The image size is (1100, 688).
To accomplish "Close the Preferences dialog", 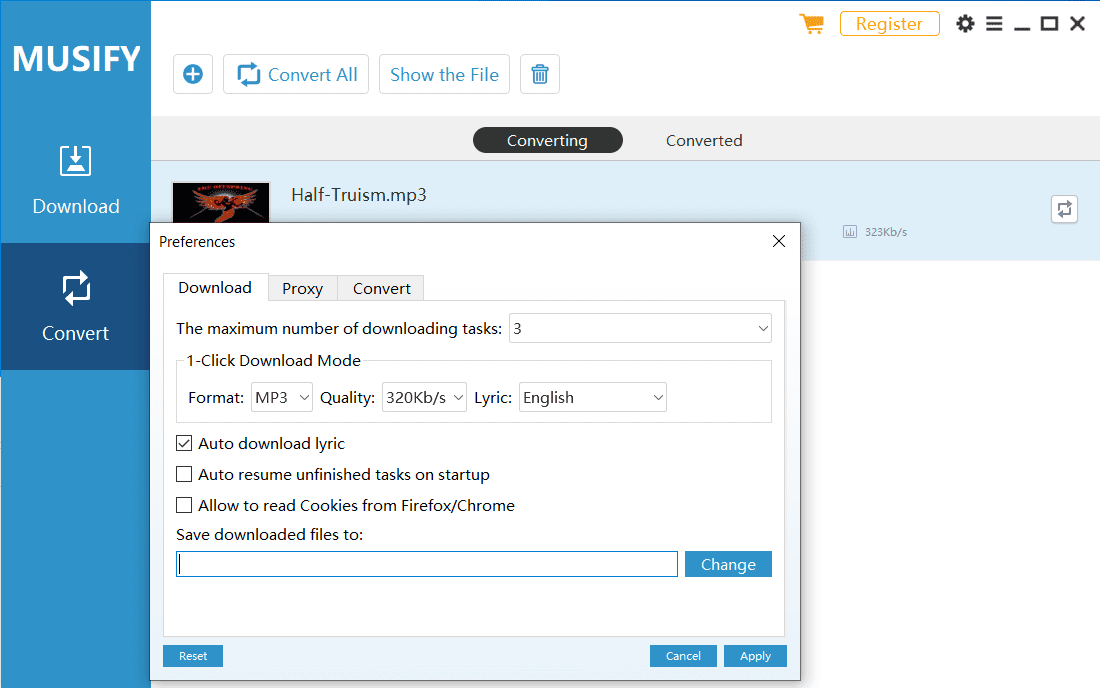I will coord(779,241).
